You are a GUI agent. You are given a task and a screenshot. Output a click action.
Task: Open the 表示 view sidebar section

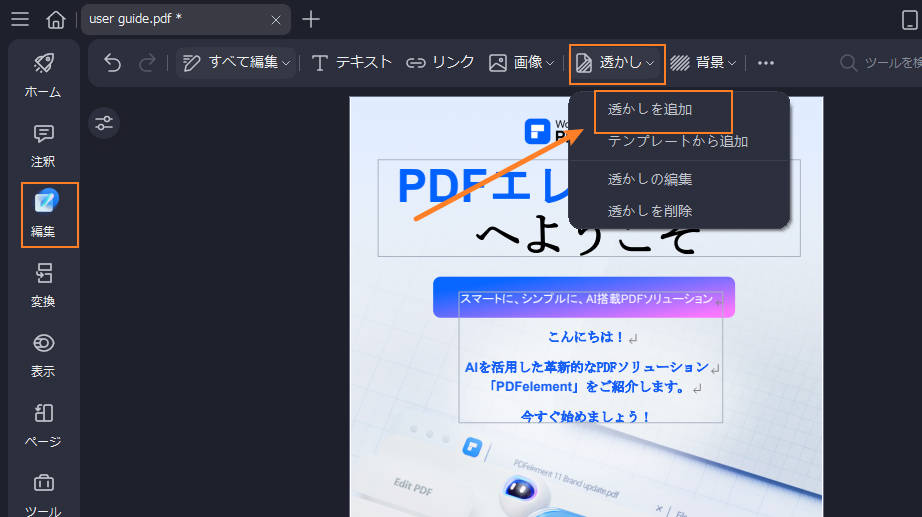tap(44, 355)
